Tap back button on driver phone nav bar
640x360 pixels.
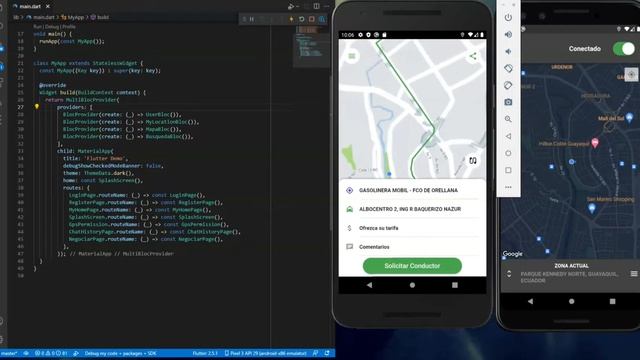click(x=530, y=301)
